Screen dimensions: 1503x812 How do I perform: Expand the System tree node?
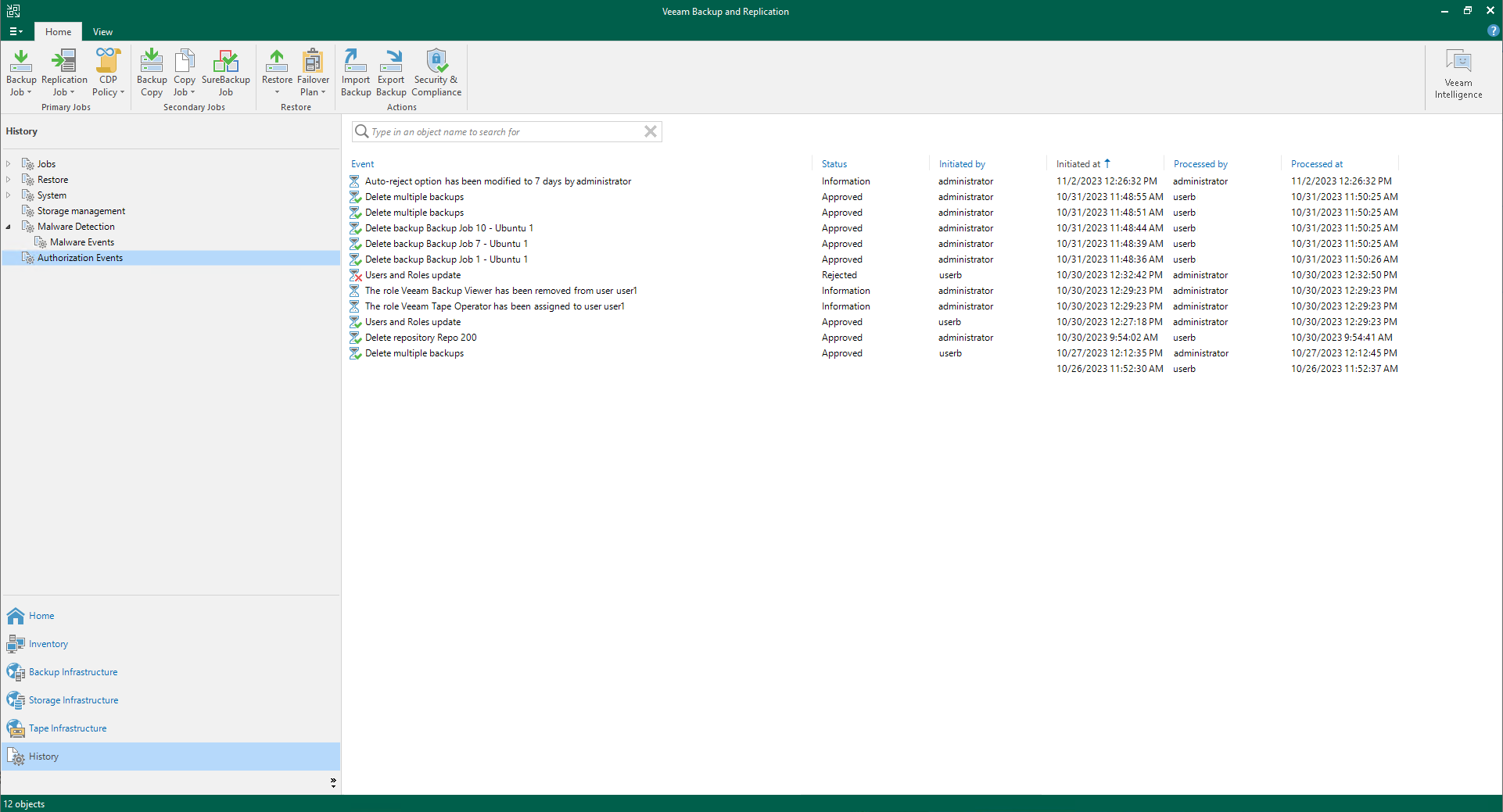(9, 195)
